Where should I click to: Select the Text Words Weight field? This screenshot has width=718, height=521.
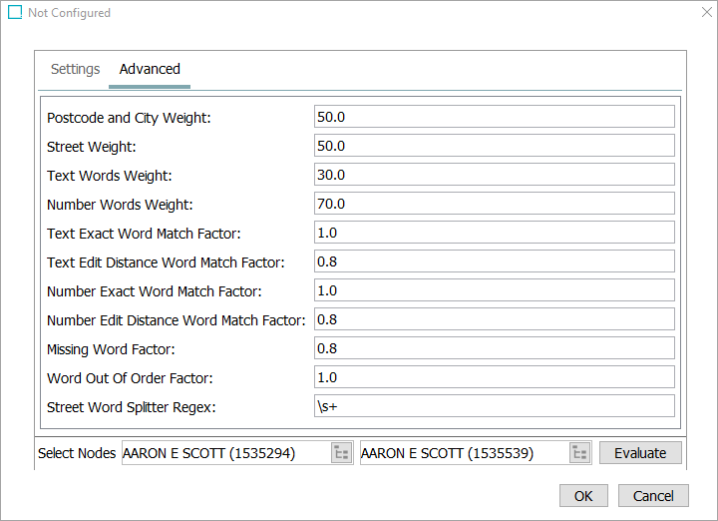494,174
